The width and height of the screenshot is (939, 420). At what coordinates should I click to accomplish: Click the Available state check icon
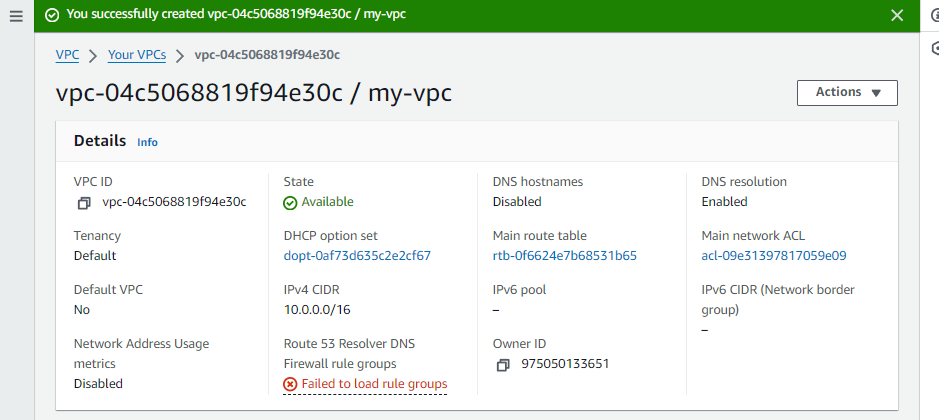[290, 203]
